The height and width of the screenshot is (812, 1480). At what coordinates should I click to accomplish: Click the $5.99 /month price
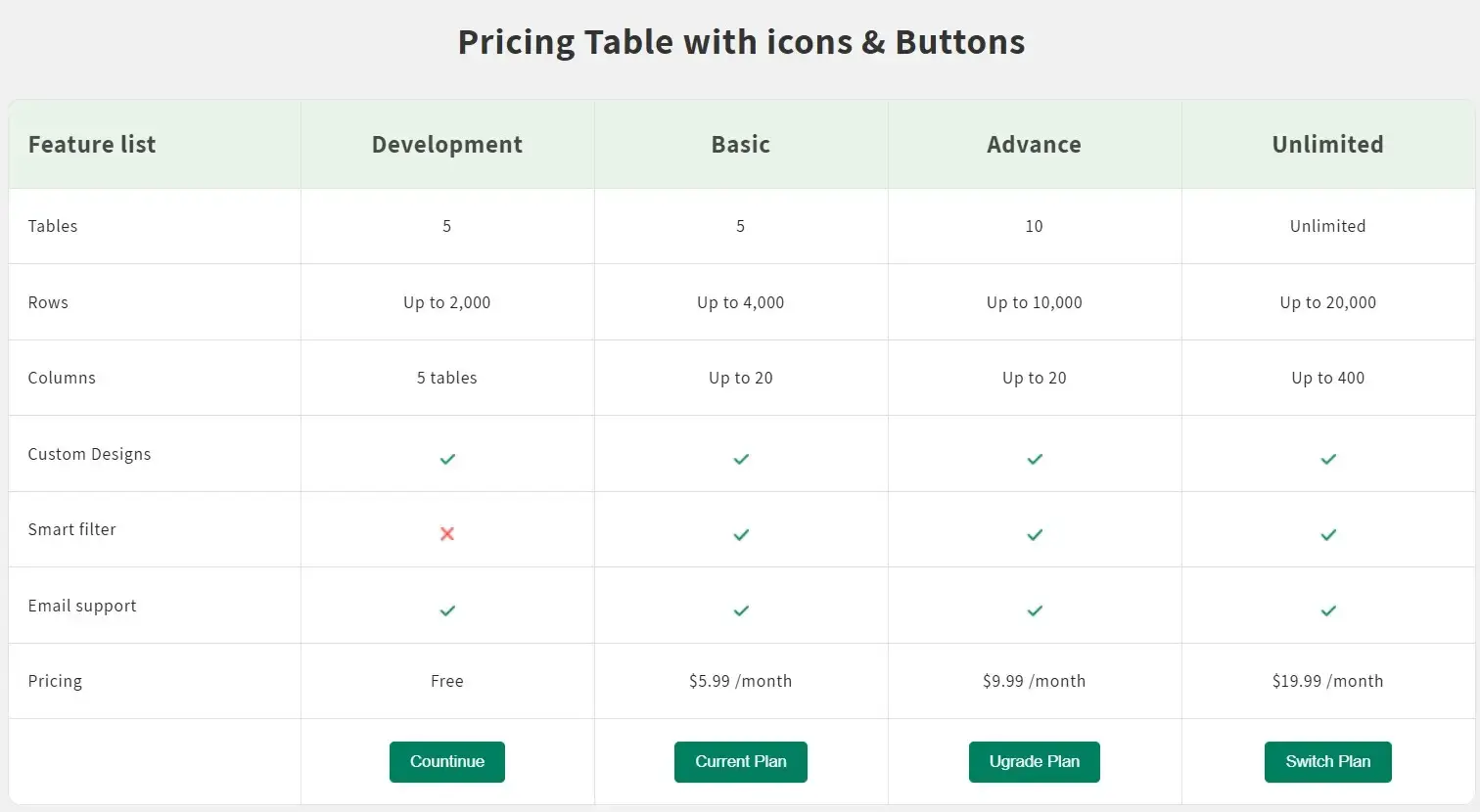point(741,681)
